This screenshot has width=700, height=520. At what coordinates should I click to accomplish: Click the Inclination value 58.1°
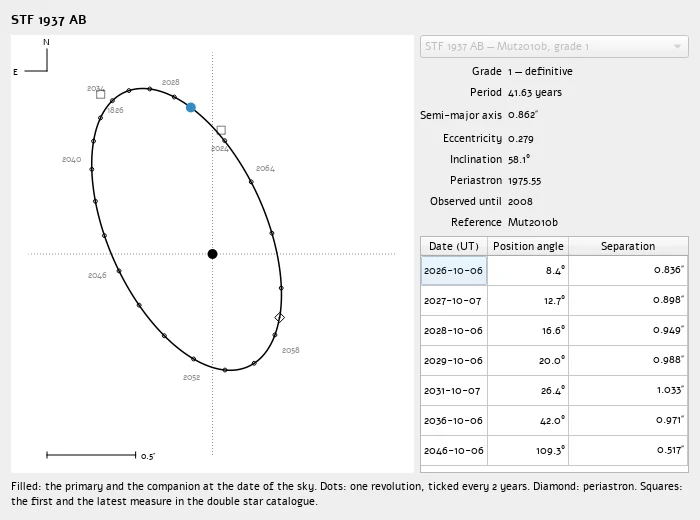tap(519, 159)
